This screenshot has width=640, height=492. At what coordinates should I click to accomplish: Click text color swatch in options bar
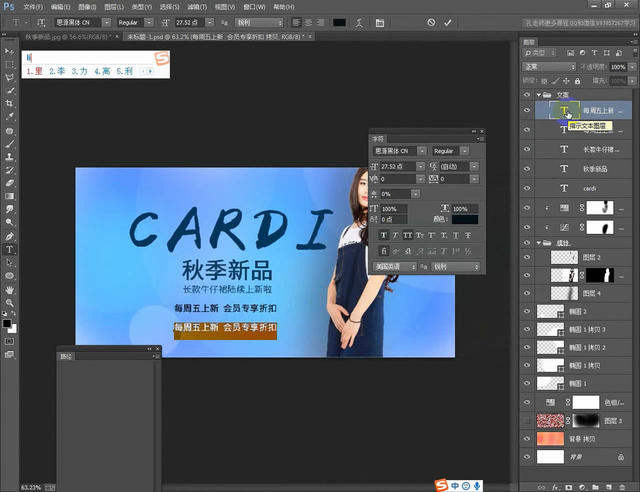coord(339,22)
